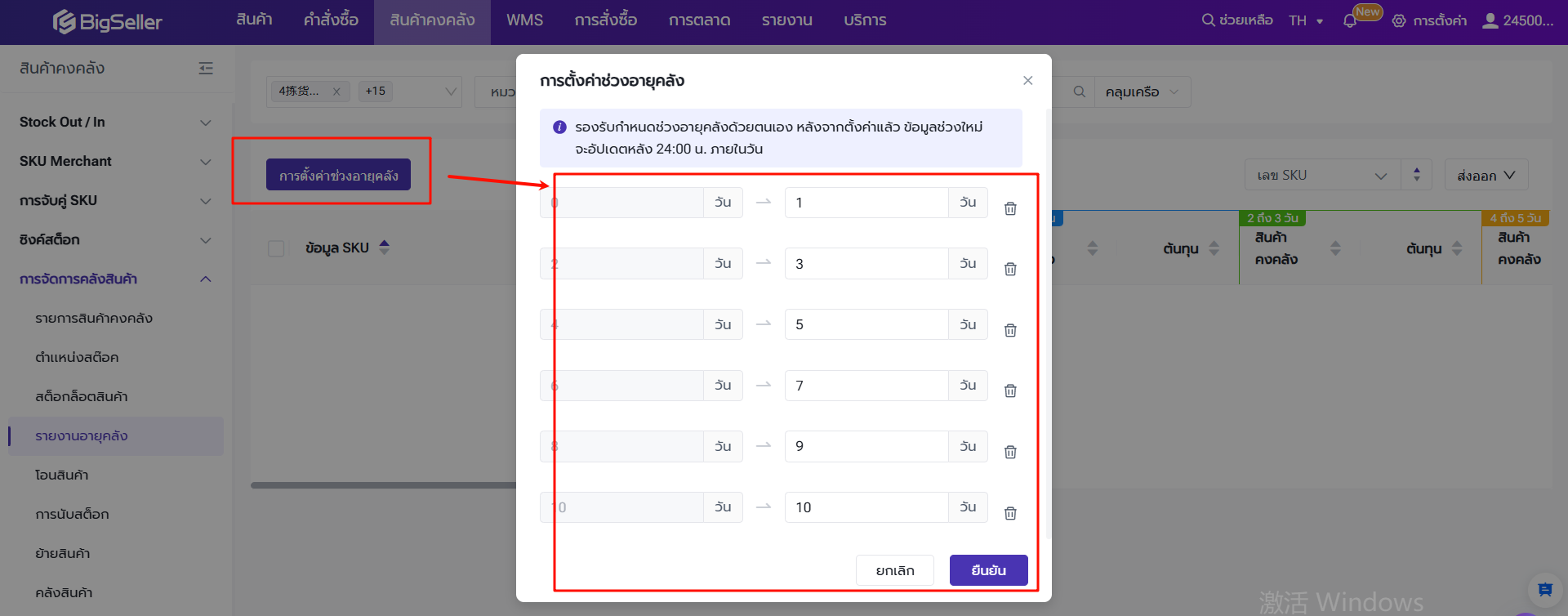Viewport: 1568px width, 616px height.
Task: Go to the รายงาน menu
Action: coord(786,20)
